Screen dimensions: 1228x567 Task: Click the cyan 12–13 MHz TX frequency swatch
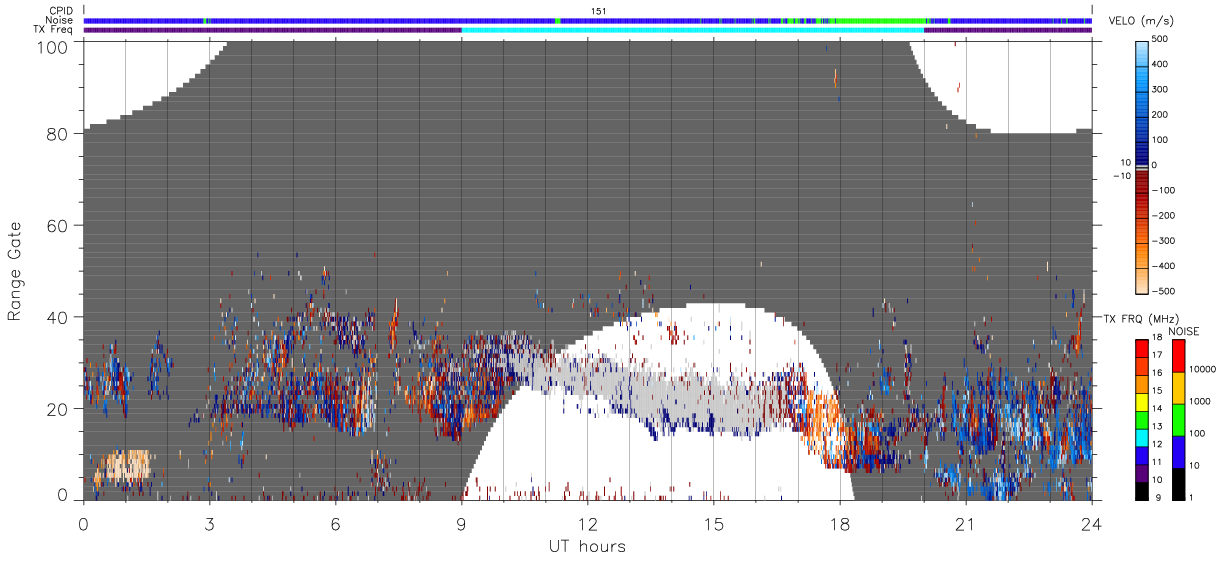1141,438
